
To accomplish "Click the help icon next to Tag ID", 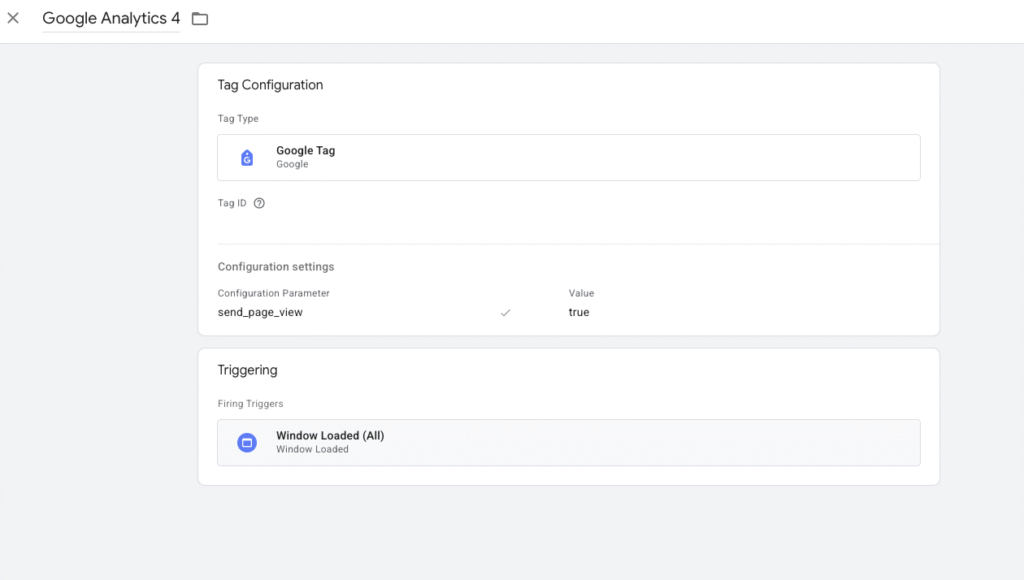I will point(259,203).
